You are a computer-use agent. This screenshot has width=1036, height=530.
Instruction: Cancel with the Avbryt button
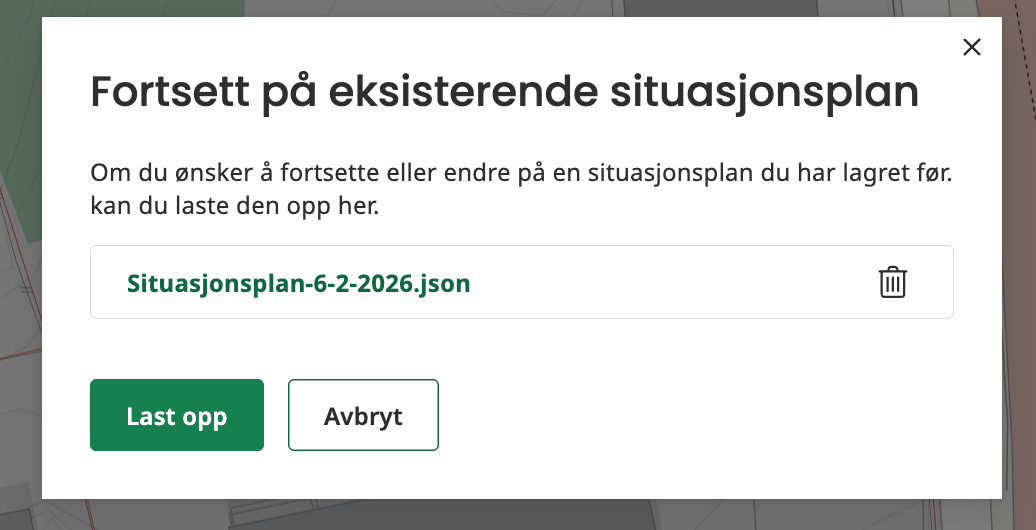coord(363,416)
